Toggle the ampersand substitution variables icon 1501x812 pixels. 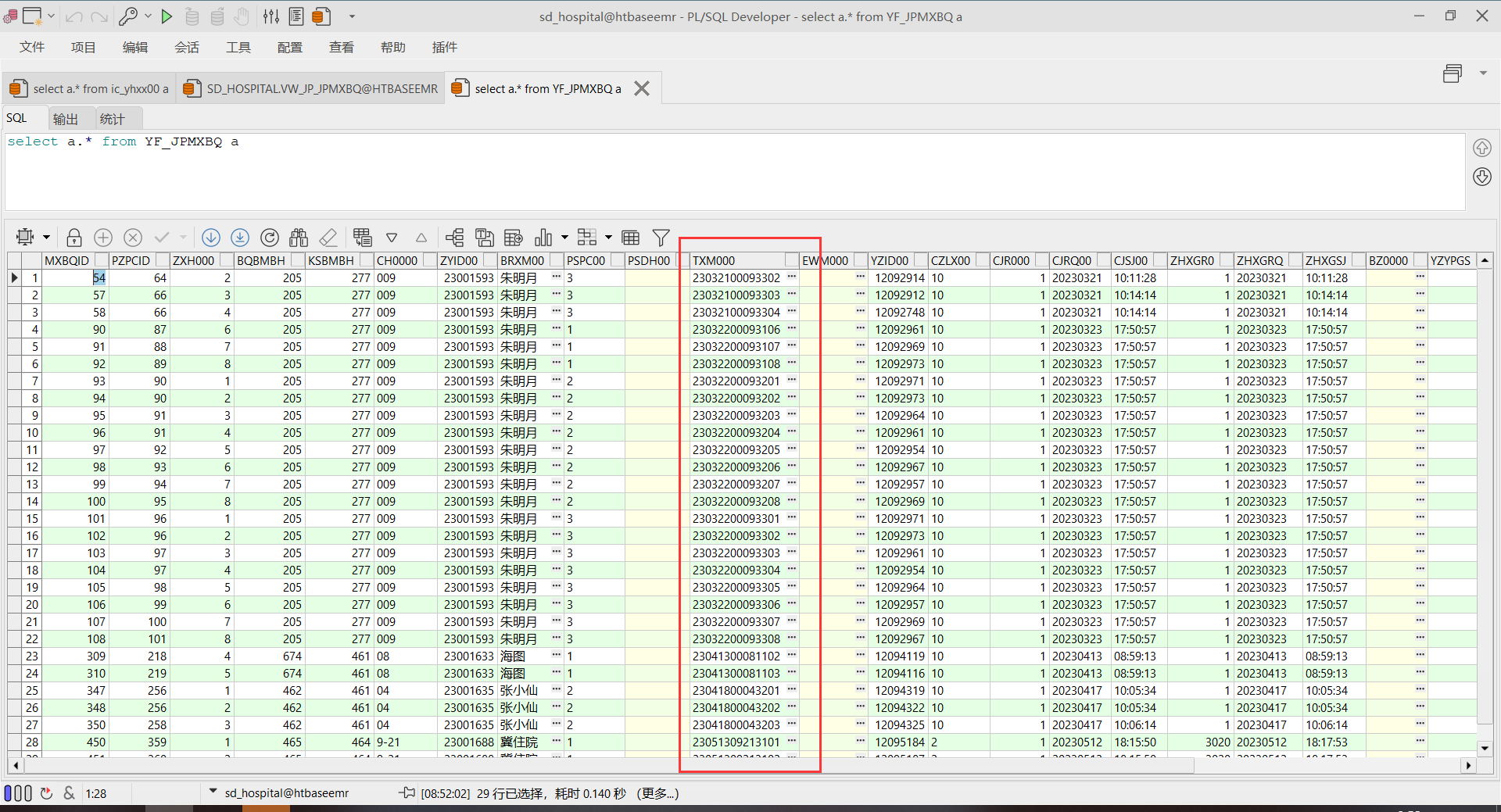[x=70, y=793]
